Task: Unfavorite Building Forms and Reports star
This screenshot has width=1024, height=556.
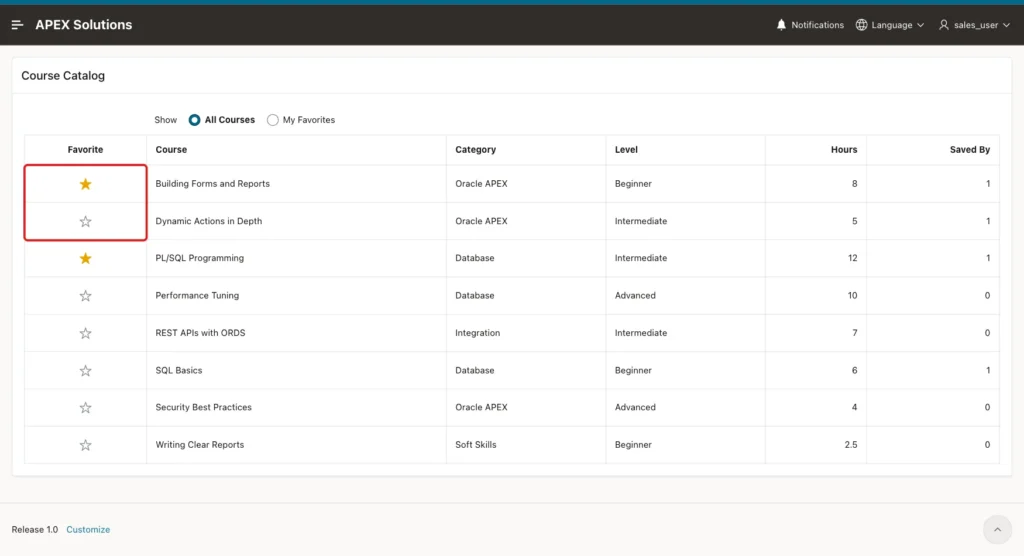Action: click(86, 184)
